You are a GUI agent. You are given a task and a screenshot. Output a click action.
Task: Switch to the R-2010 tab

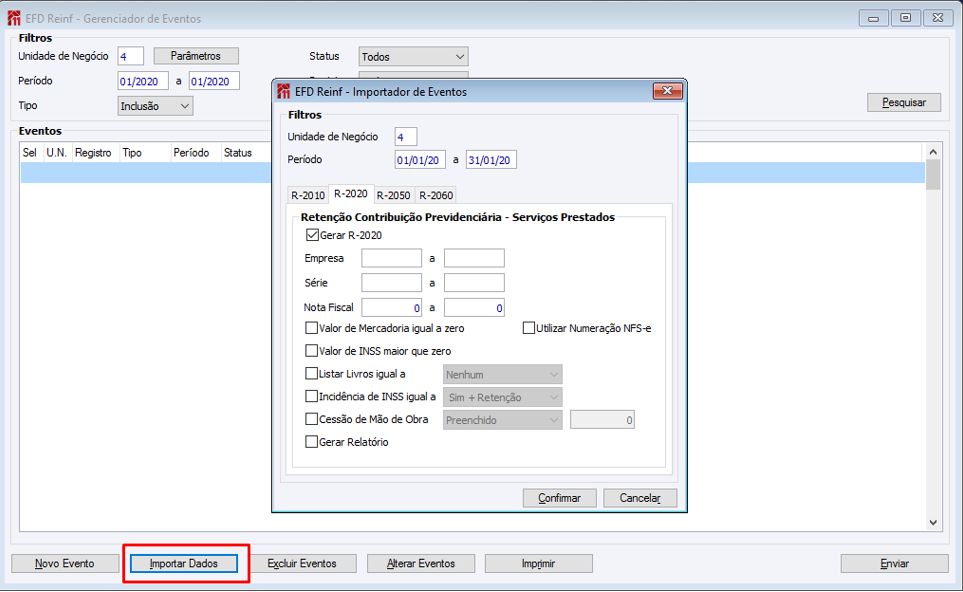308,195
